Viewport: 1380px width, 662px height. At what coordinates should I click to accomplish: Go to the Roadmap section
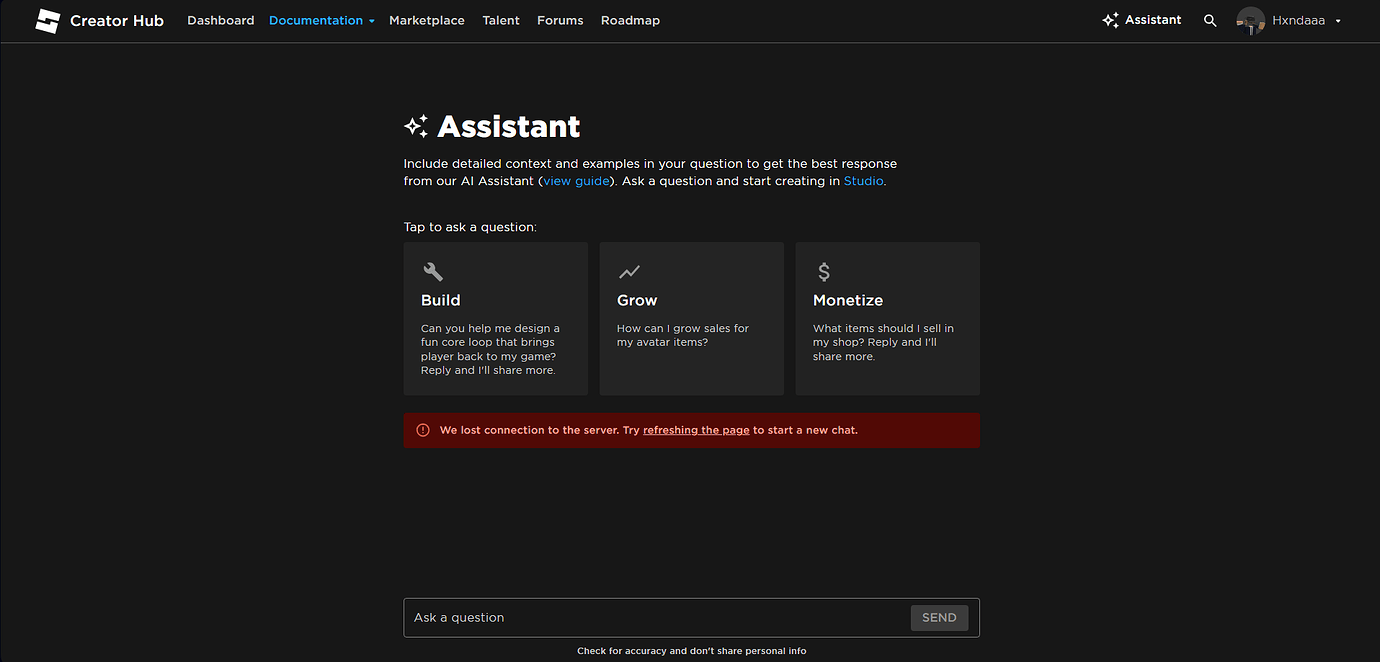(x=630, y=20)
